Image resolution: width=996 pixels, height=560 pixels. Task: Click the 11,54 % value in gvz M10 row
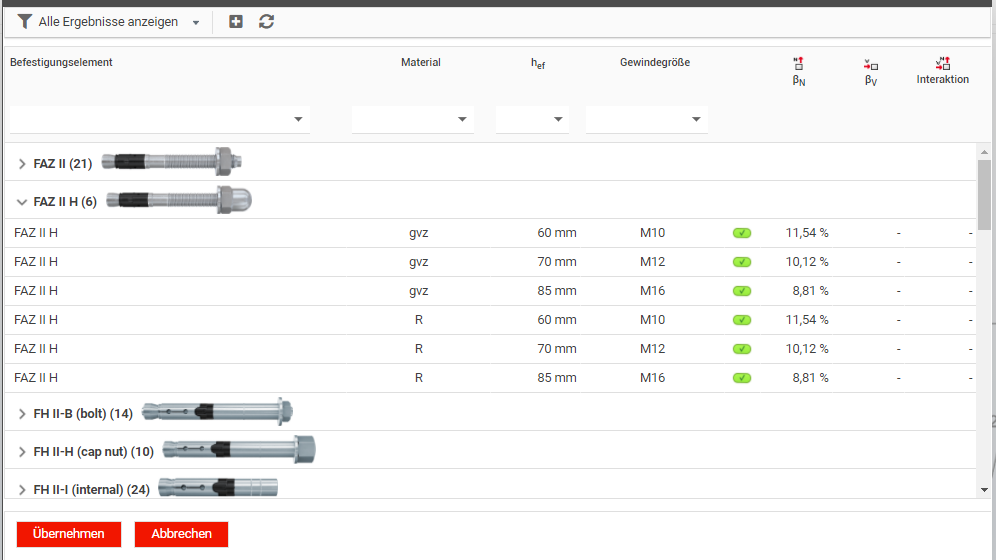[807, 233]
